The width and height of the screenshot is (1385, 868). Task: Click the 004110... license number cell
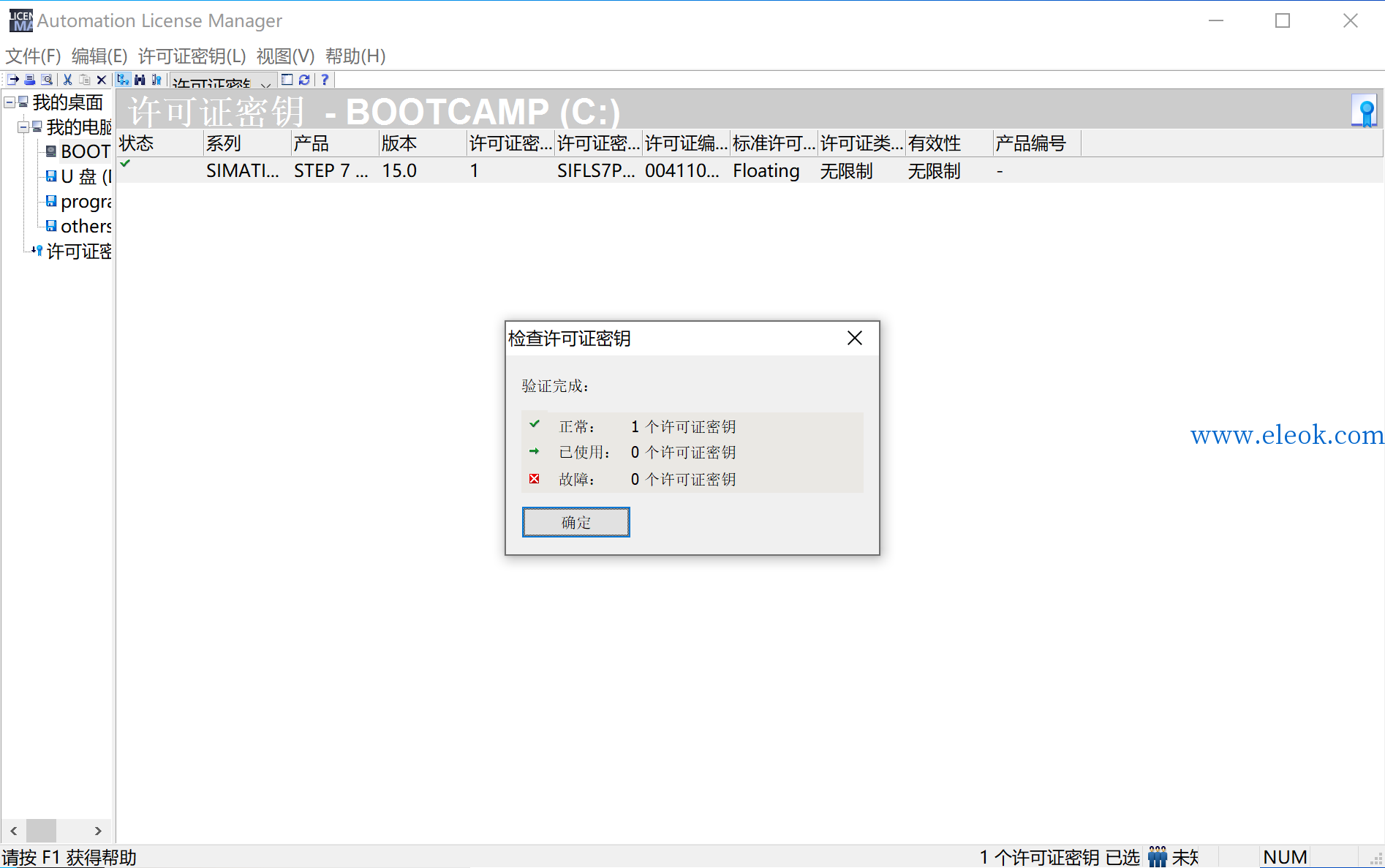coord(682,171)
